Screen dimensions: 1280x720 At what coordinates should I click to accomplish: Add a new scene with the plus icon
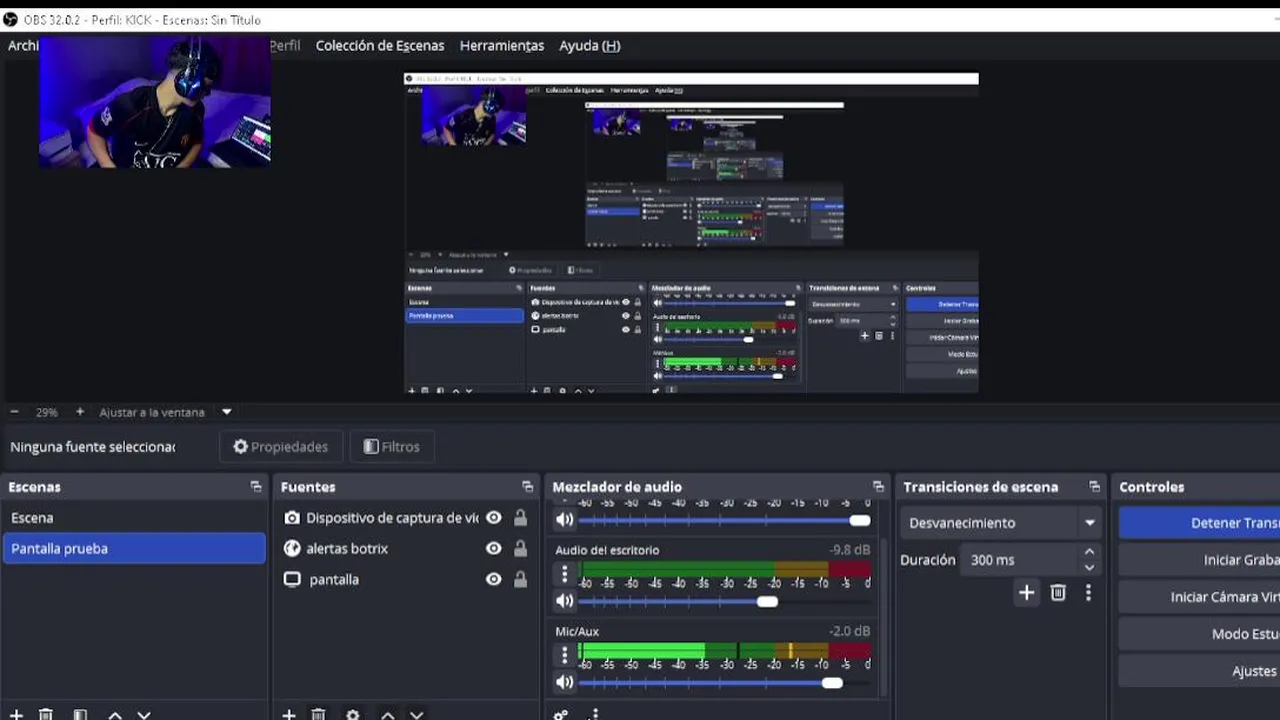(16, 714)
